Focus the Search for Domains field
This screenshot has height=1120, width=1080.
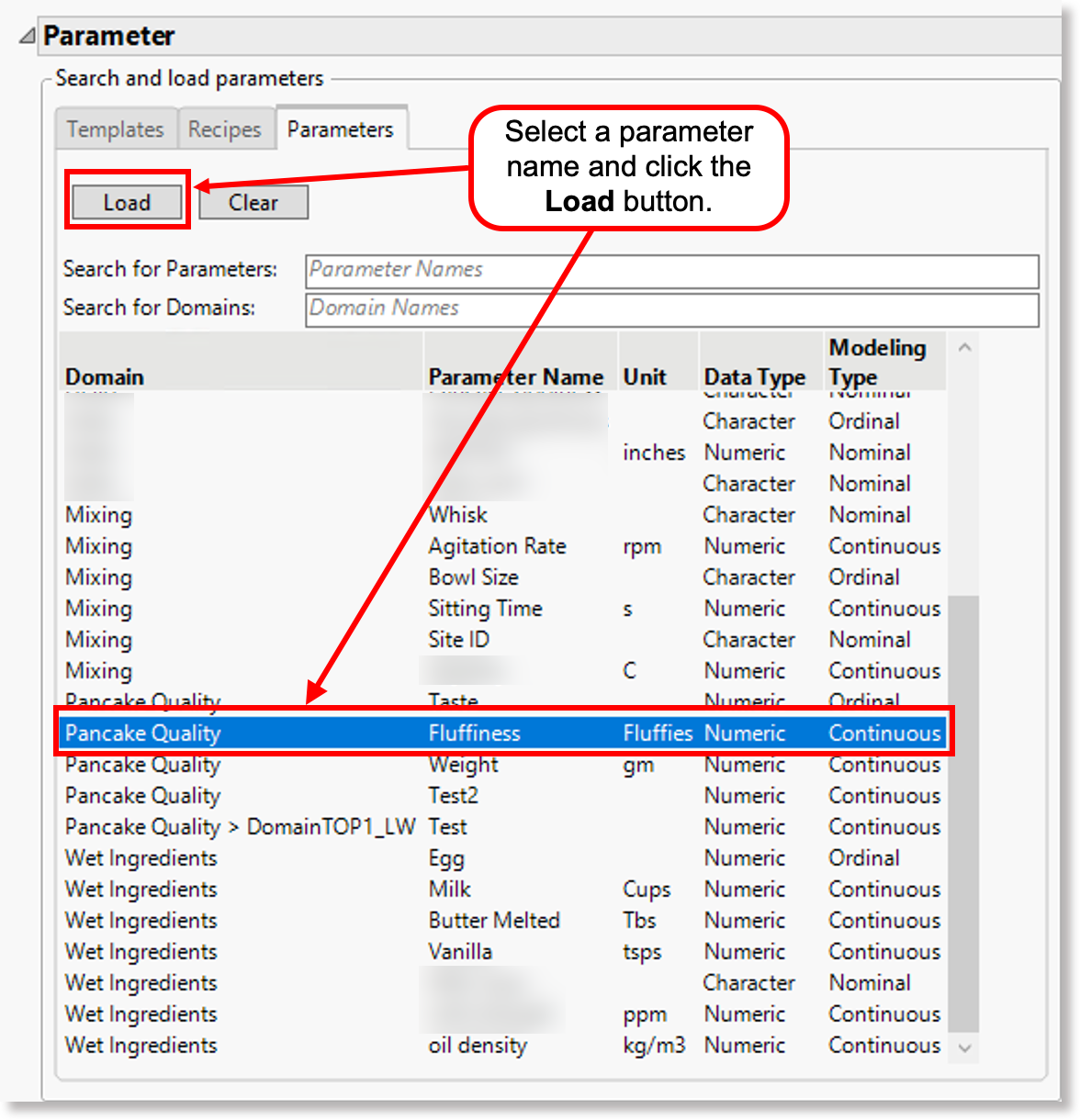[671, 308]
